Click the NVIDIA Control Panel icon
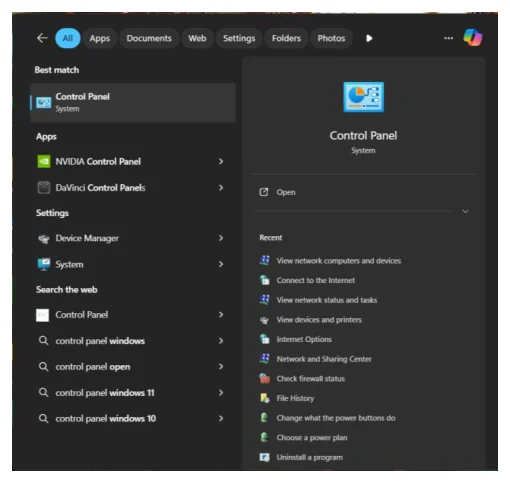Viewport: 510px width, 483px height. (x=44, y=161)
